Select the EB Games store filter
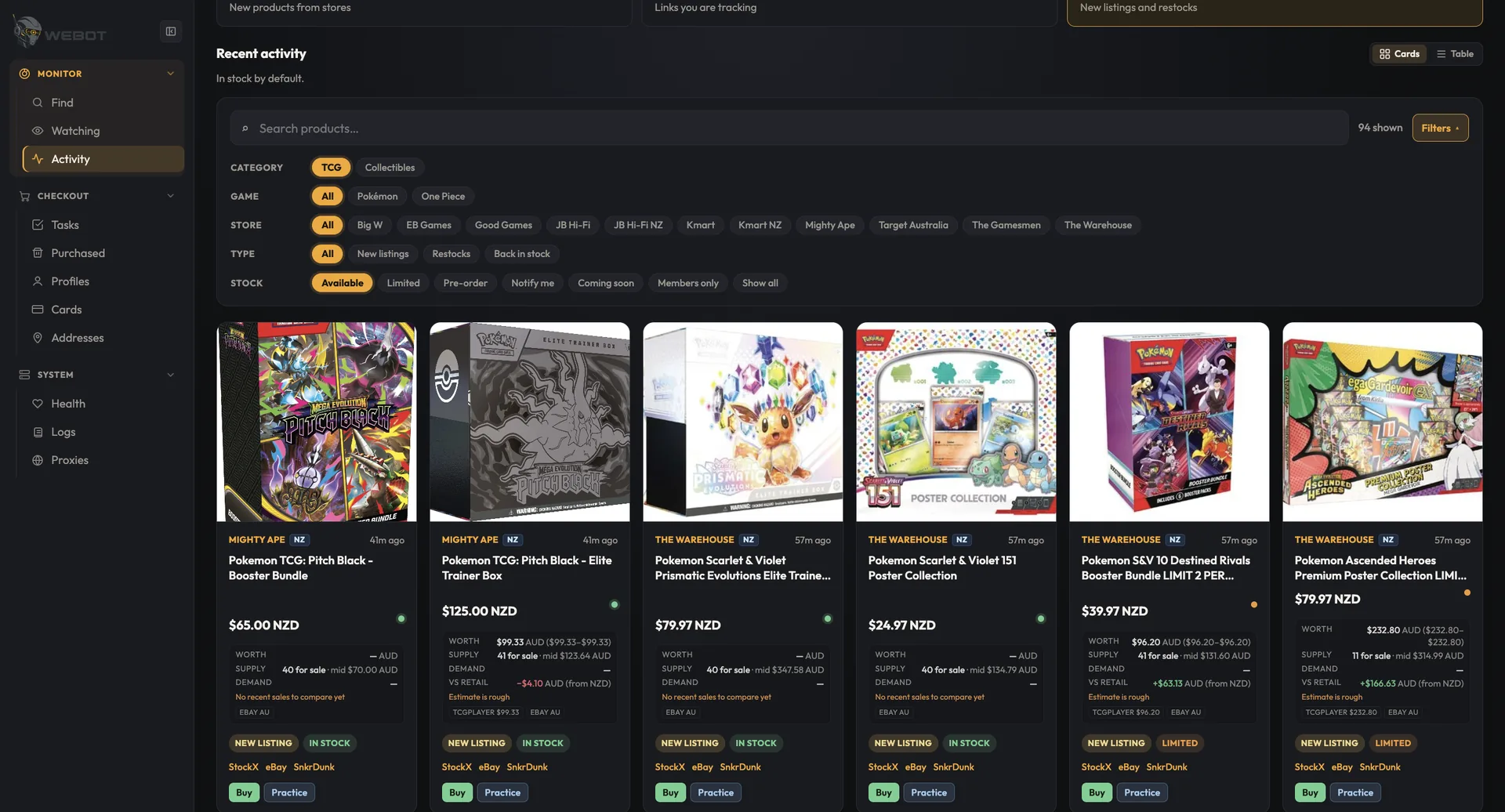This screenshot has height=812, width=1505. [429, 225]
